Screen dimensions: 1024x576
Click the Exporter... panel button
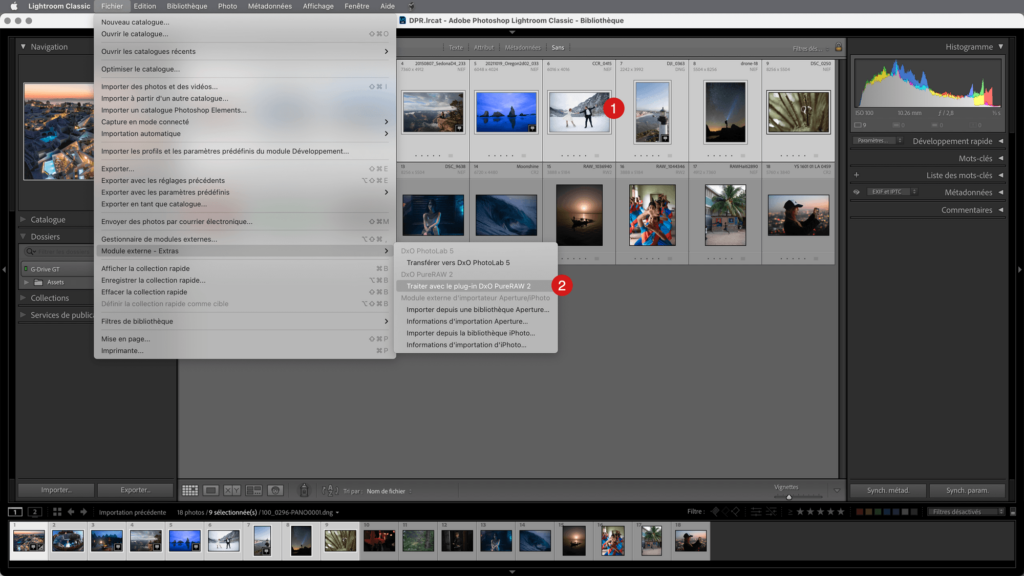135,490
